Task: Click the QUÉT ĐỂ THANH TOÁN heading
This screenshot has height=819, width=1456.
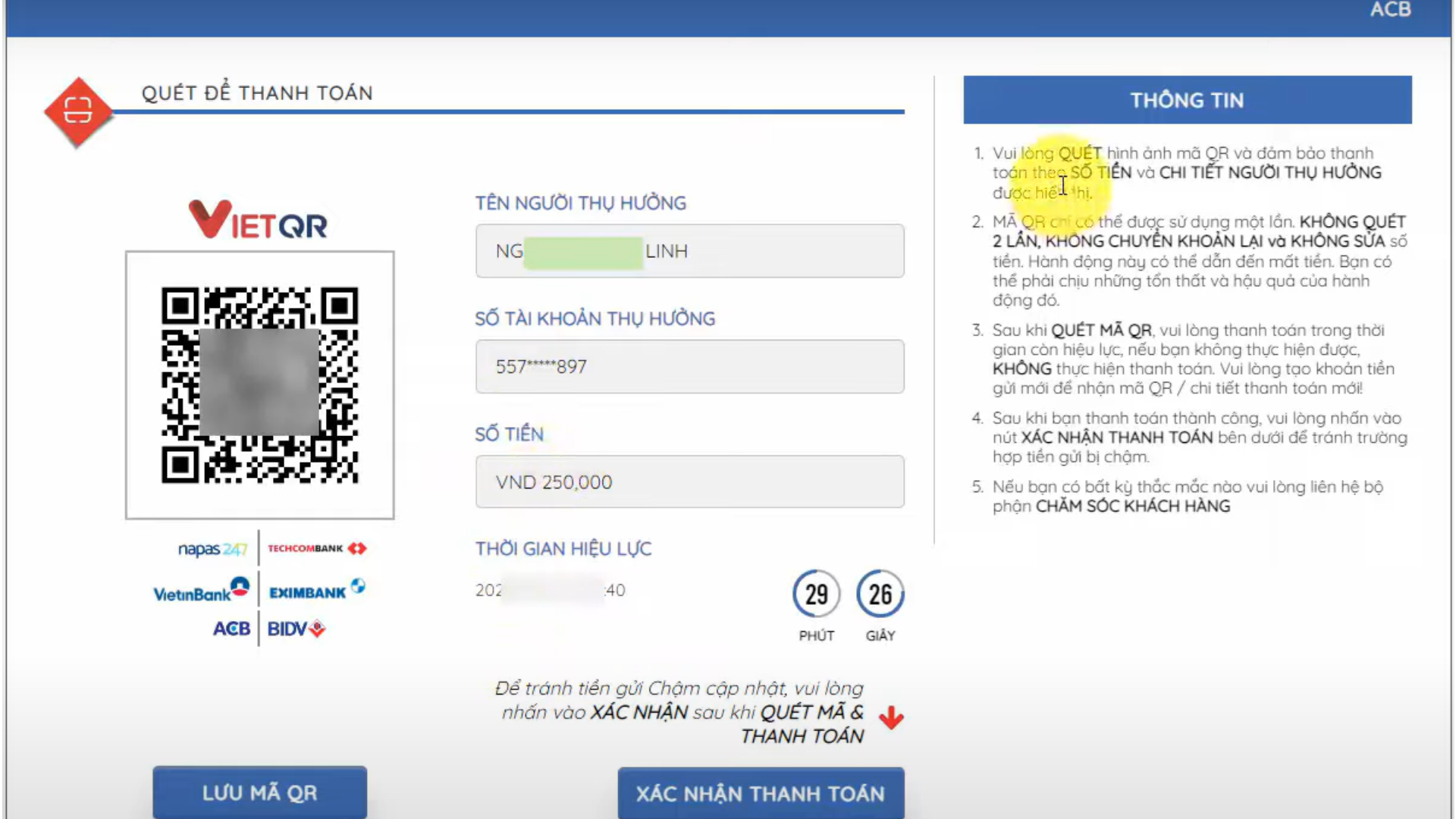Action: [x=257, y=93]
